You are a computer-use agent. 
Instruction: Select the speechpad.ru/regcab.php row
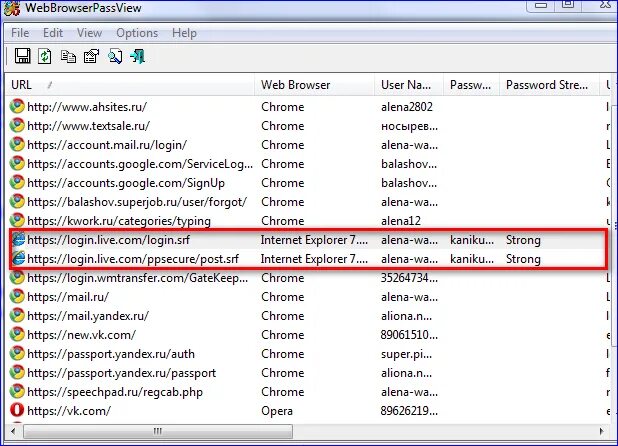coord(309,391)
